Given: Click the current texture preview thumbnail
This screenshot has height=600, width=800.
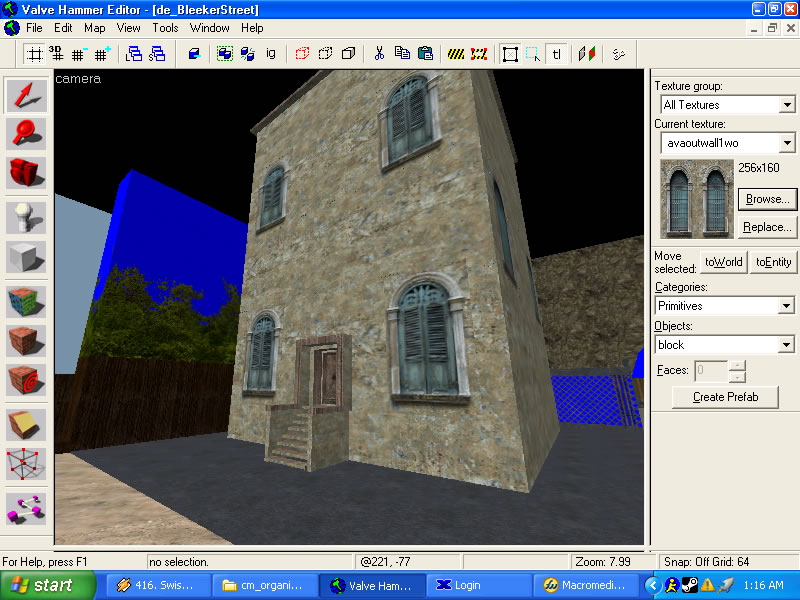Looking at the screenshot, I should 696,199.
